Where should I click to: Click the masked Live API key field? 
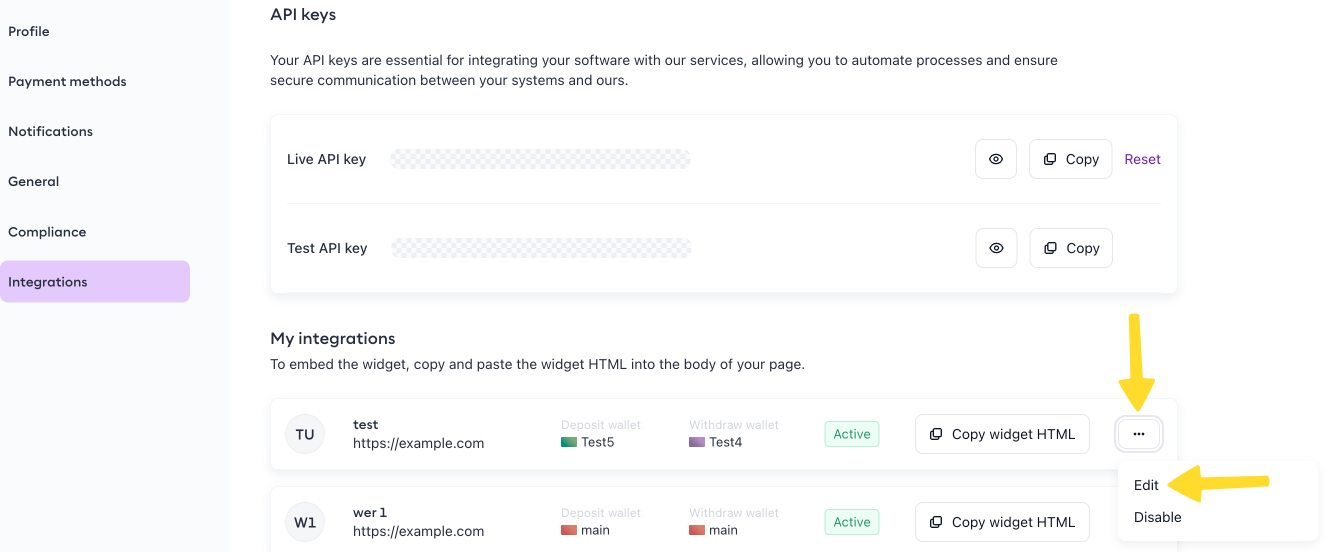pyautogui.click(x=540, y=159)
